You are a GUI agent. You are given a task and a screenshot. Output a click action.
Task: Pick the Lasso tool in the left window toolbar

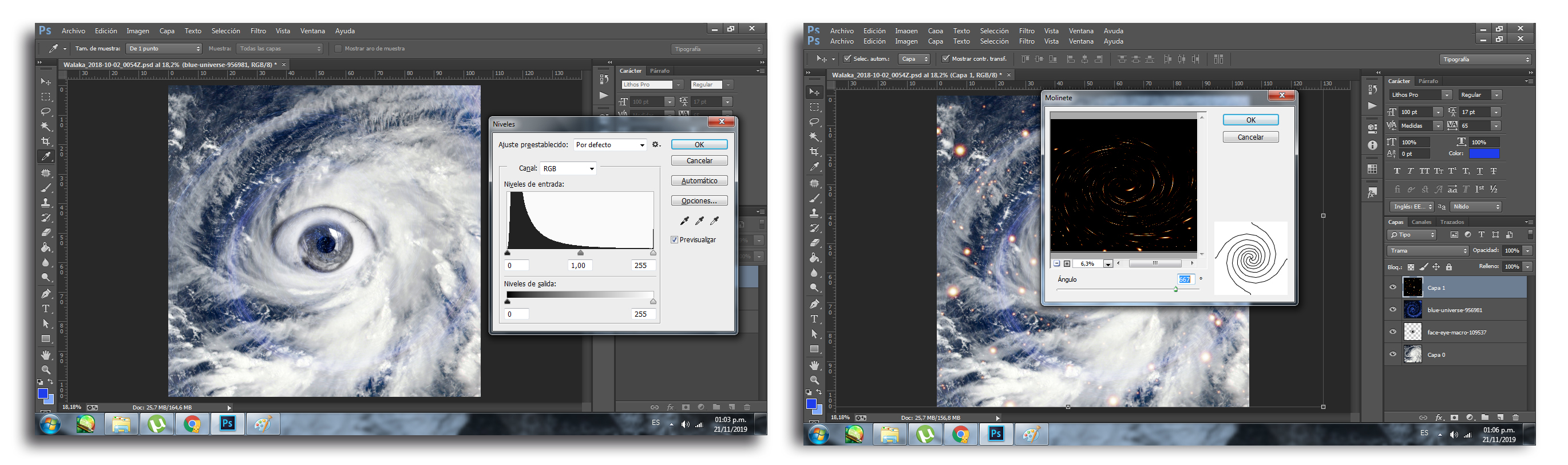(46, 112)
